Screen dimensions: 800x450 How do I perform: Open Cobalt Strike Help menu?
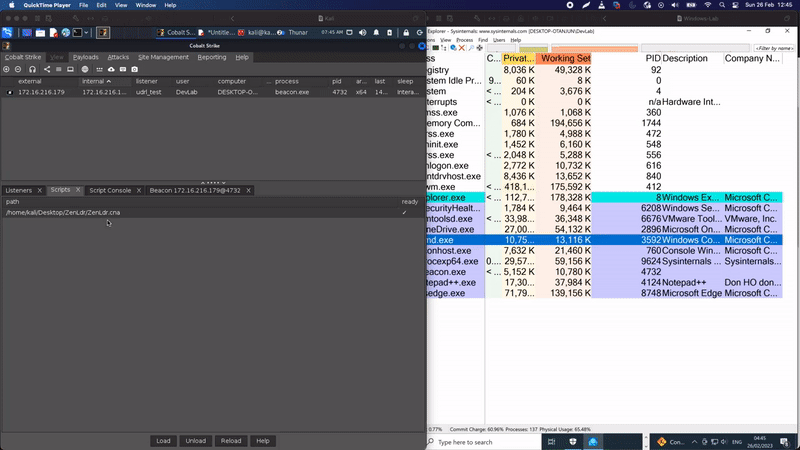[242, 57]
